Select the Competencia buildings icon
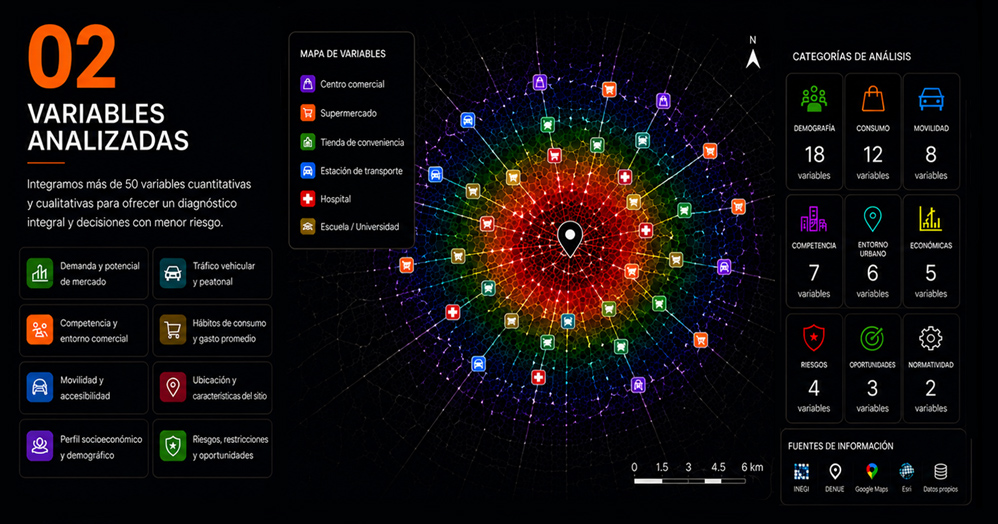The image size is (998, 524). tap(814, 218)
